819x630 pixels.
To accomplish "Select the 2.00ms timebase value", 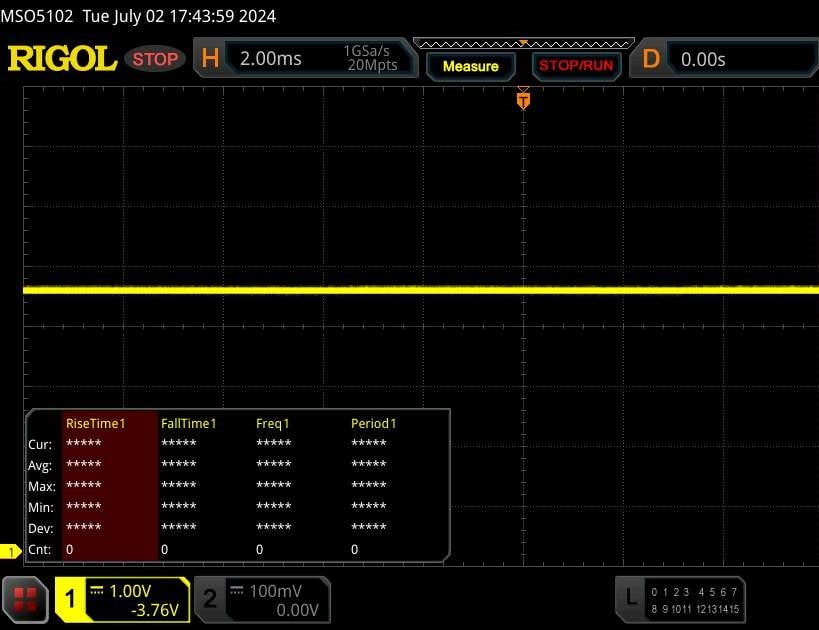I will [271, 59].
